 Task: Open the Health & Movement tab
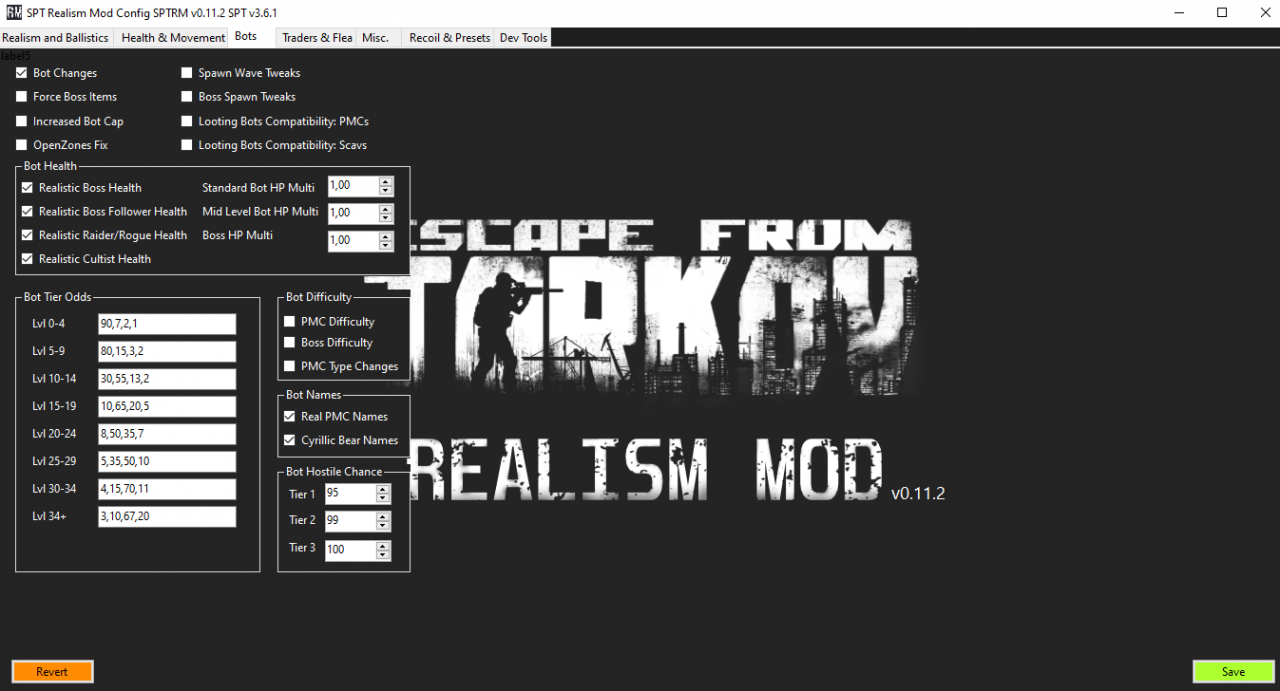coord(172,37)
